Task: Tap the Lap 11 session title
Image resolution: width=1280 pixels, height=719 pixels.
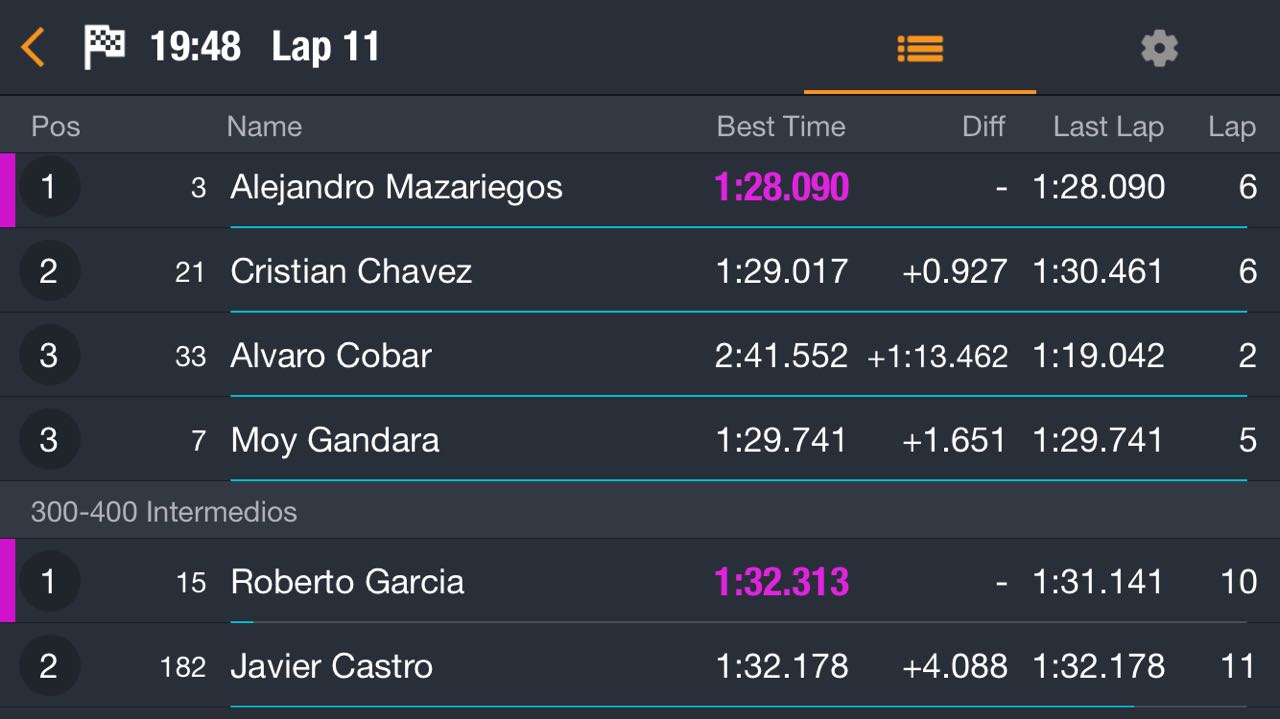Action: click(326, 47)
